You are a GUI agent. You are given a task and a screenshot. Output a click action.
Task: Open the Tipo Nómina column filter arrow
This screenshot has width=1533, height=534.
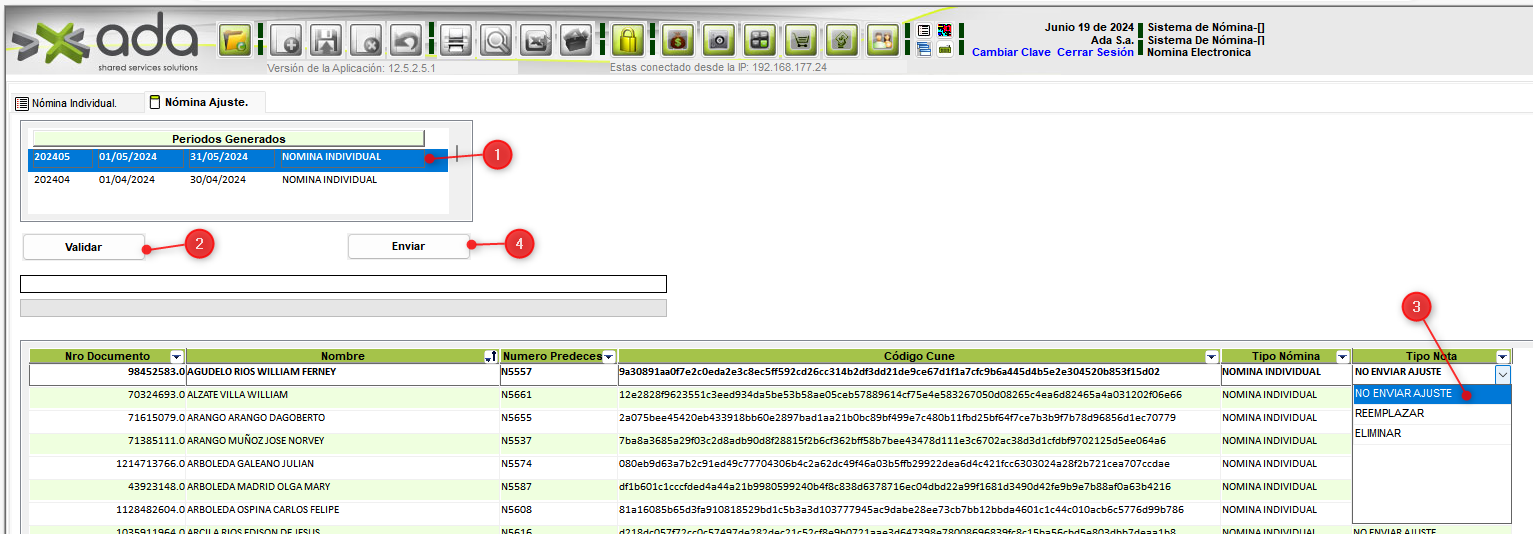[1341, 357]
